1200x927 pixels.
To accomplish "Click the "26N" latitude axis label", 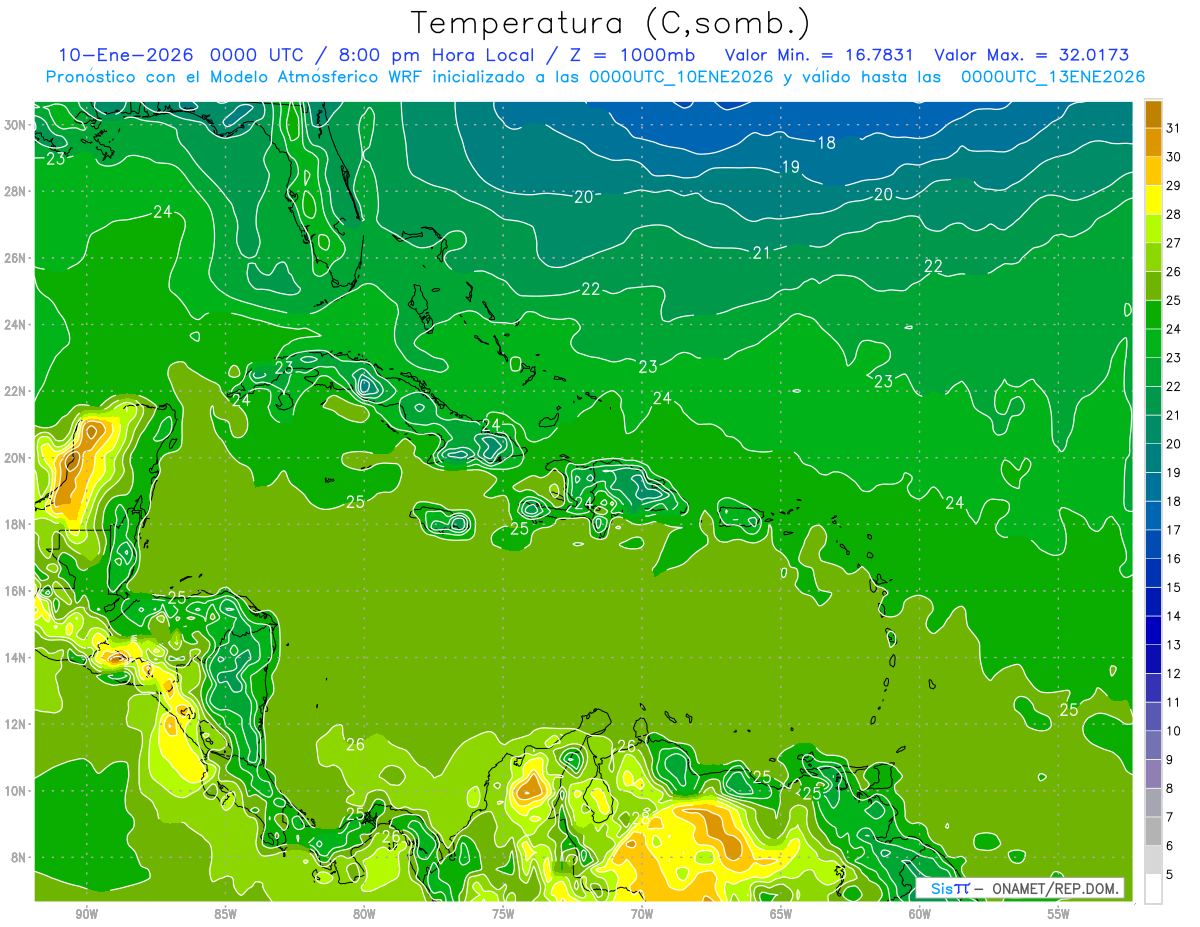I will tap(16, 258).
